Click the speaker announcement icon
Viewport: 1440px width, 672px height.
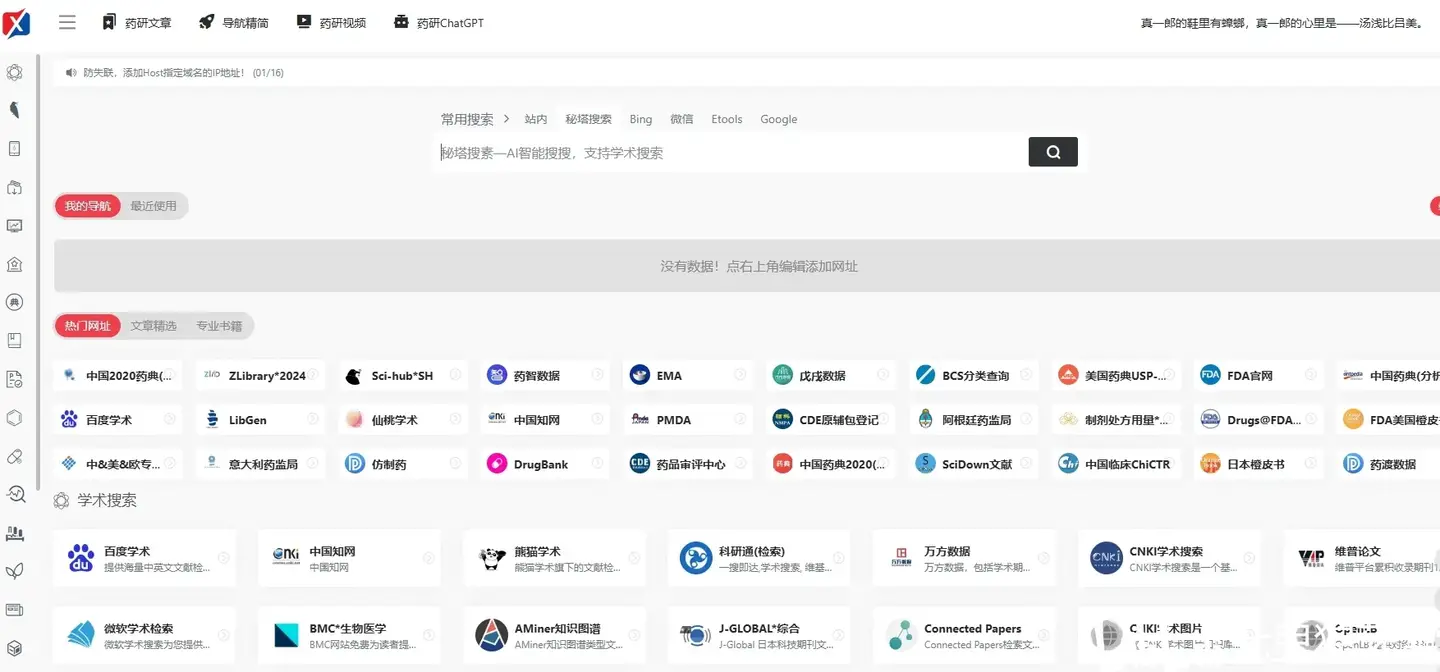71,73
